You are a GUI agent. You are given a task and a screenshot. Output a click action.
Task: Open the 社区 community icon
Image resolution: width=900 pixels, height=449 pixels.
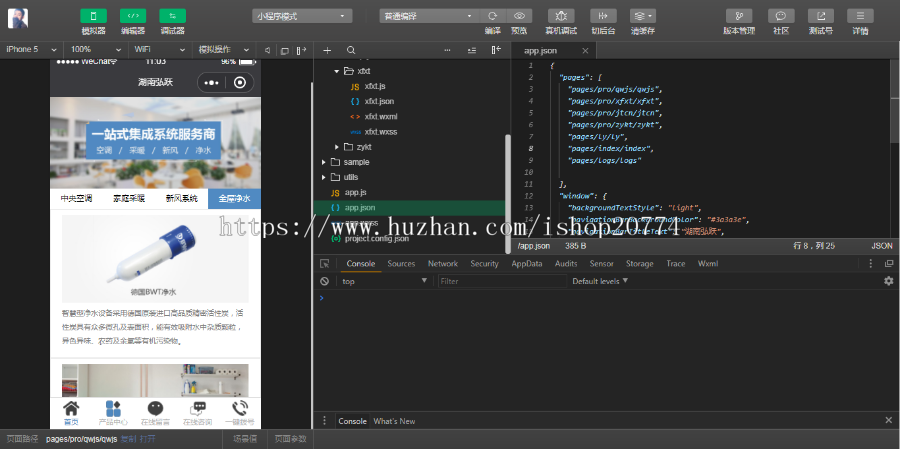click(781, 16)
